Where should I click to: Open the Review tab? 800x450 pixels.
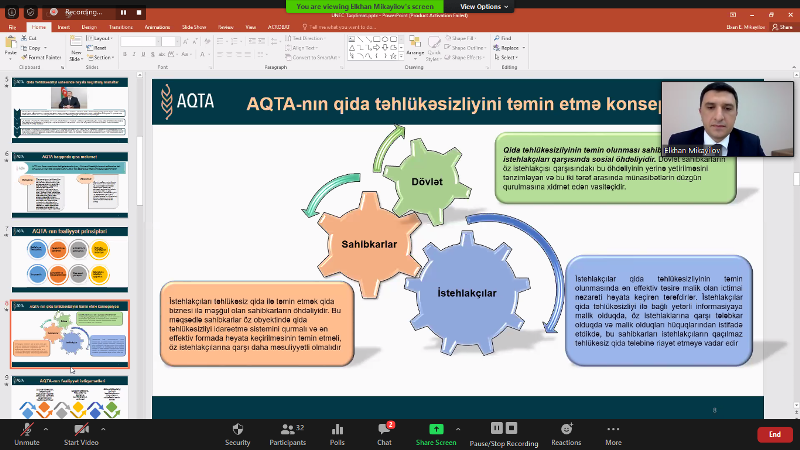[226, 27]
